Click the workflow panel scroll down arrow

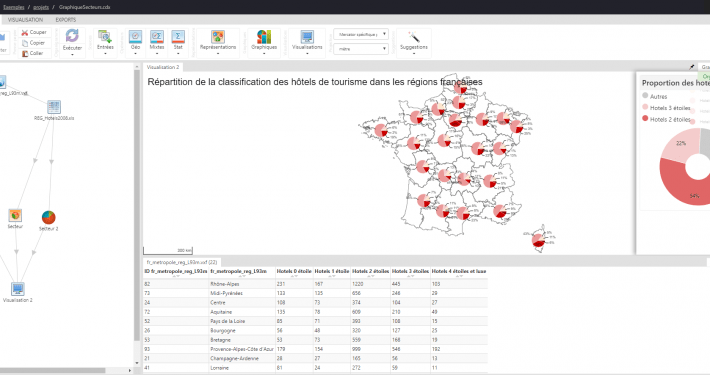pos(137,363)
